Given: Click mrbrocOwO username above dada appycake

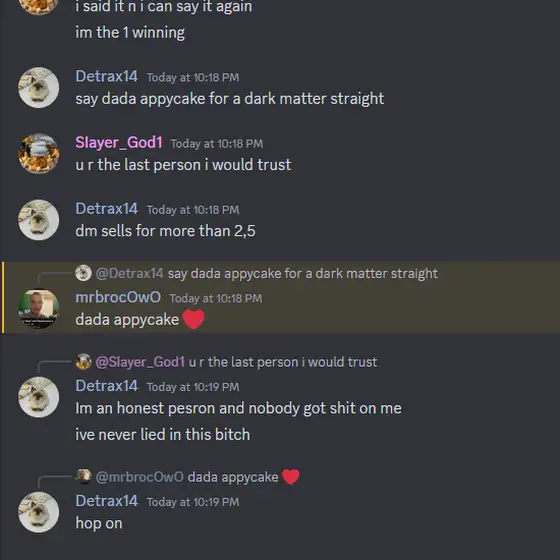Looking at the screenshot, I should click(118, 297).
